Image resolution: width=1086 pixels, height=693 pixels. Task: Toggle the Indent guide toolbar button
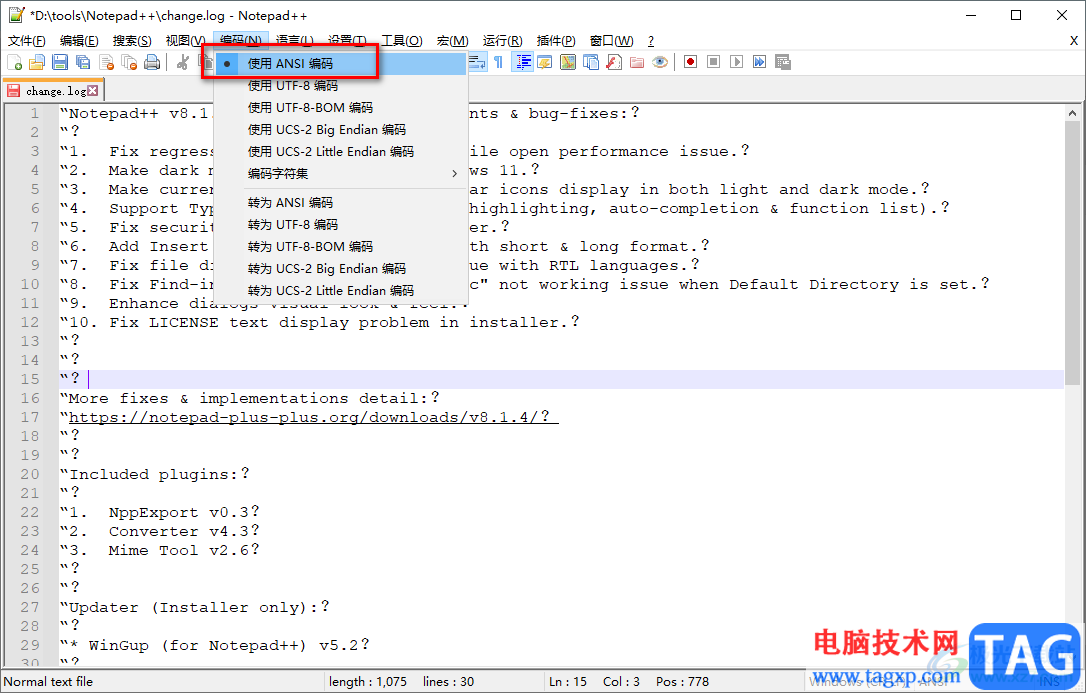point(522,62)
